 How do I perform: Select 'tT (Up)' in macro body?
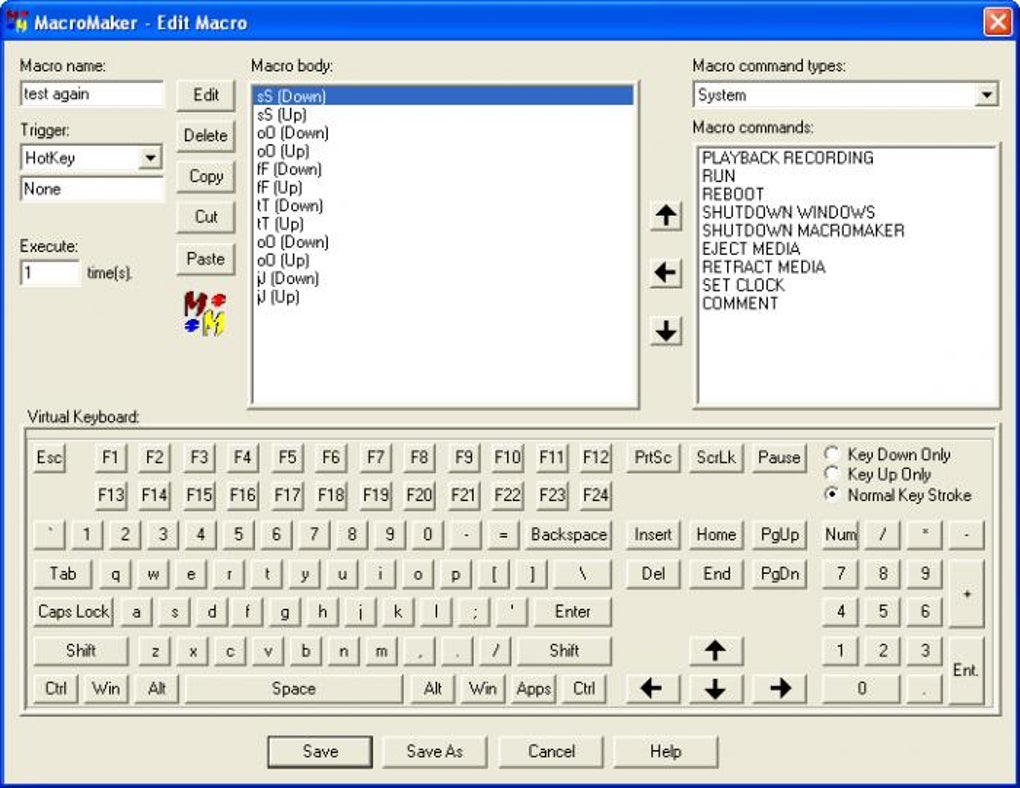tap(442, 224)
